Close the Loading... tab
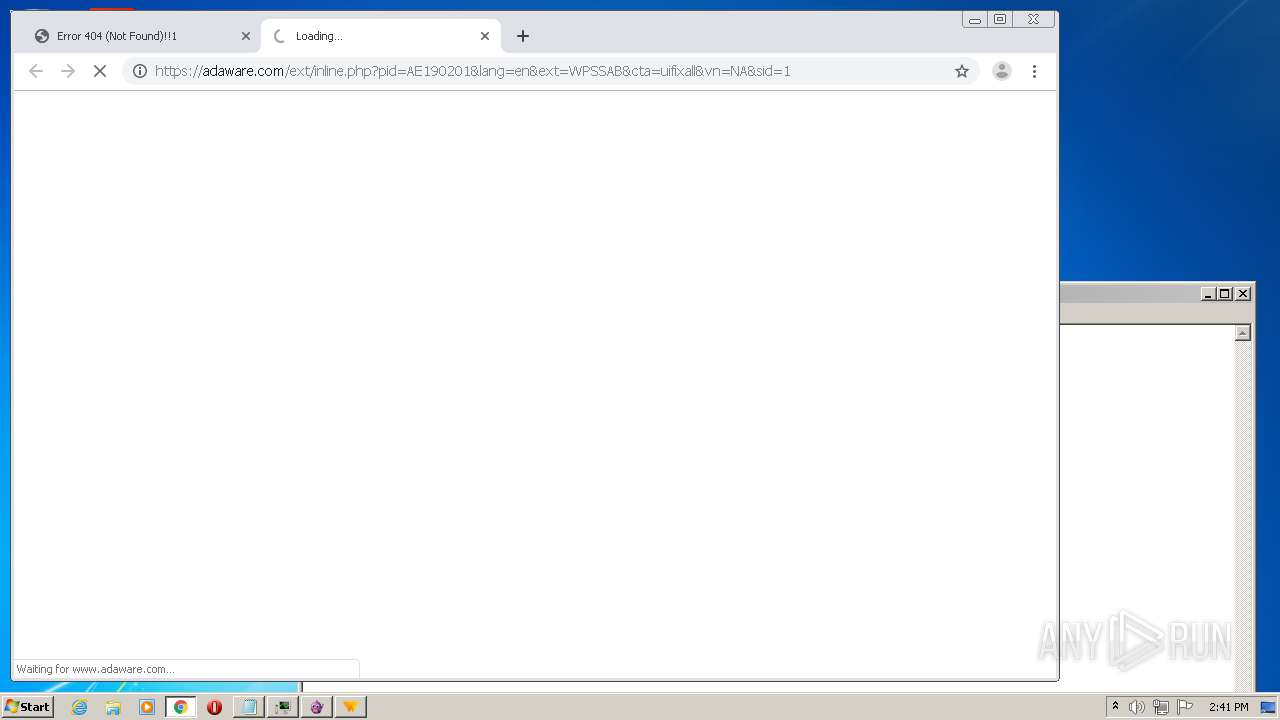This screenshot has height=720, width=1280. 485,36
